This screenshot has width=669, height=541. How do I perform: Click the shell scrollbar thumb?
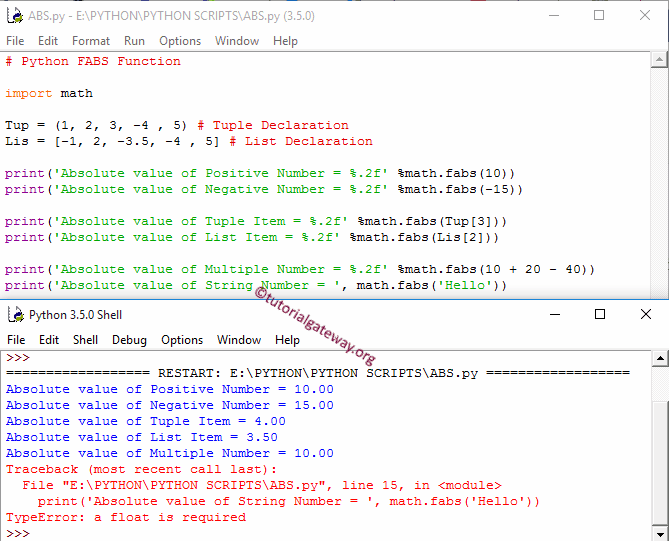pyautogui.click(x=660, y=463)
